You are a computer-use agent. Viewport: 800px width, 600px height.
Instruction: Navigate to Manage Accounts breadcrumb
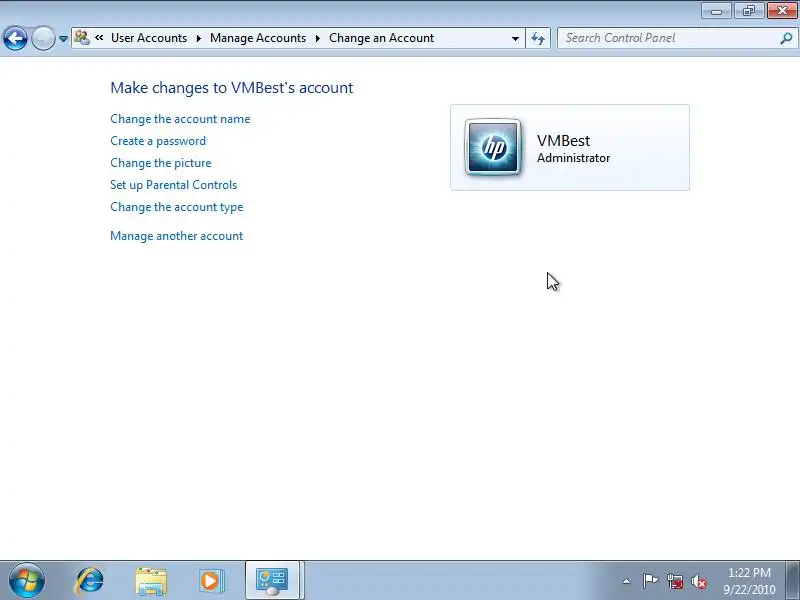click(x=258, y=38)
